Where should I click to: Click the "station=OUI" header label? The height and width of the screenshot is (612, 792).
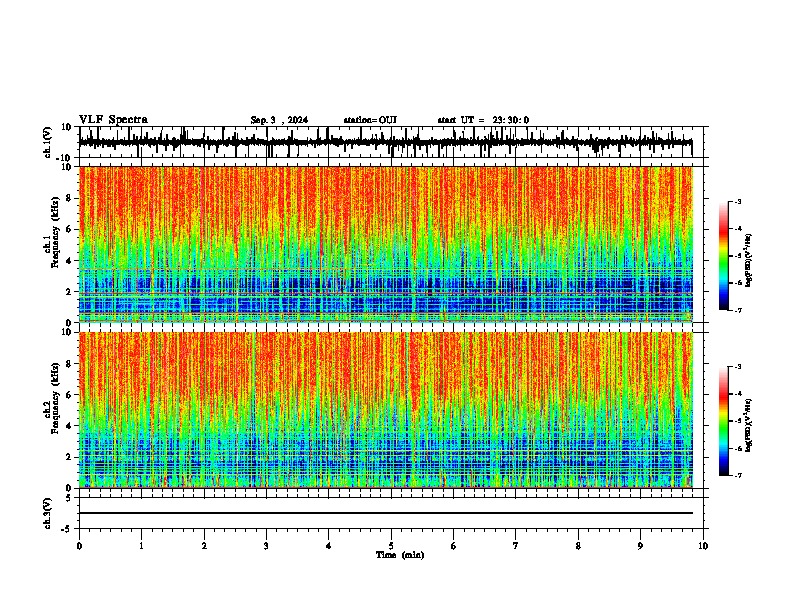click(x=370, y=120)
